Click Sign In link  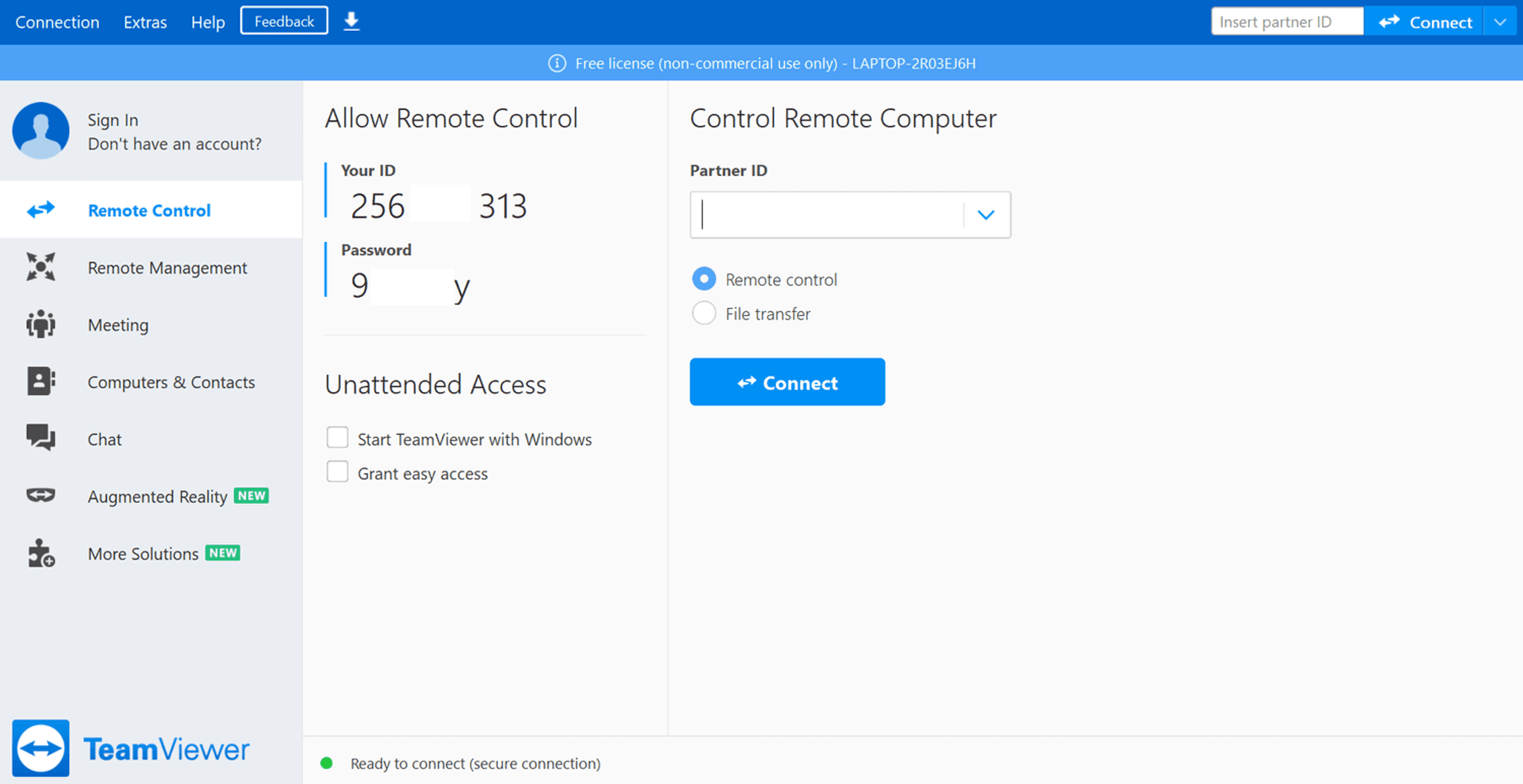pos(111,120)
